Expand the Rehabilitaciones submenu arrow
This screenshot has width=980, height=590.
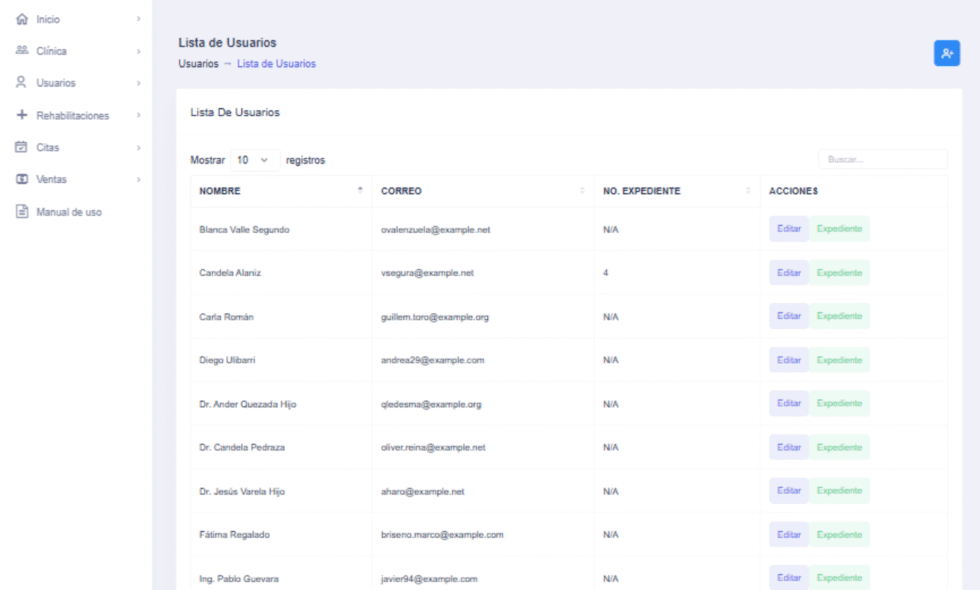point(138,116)
